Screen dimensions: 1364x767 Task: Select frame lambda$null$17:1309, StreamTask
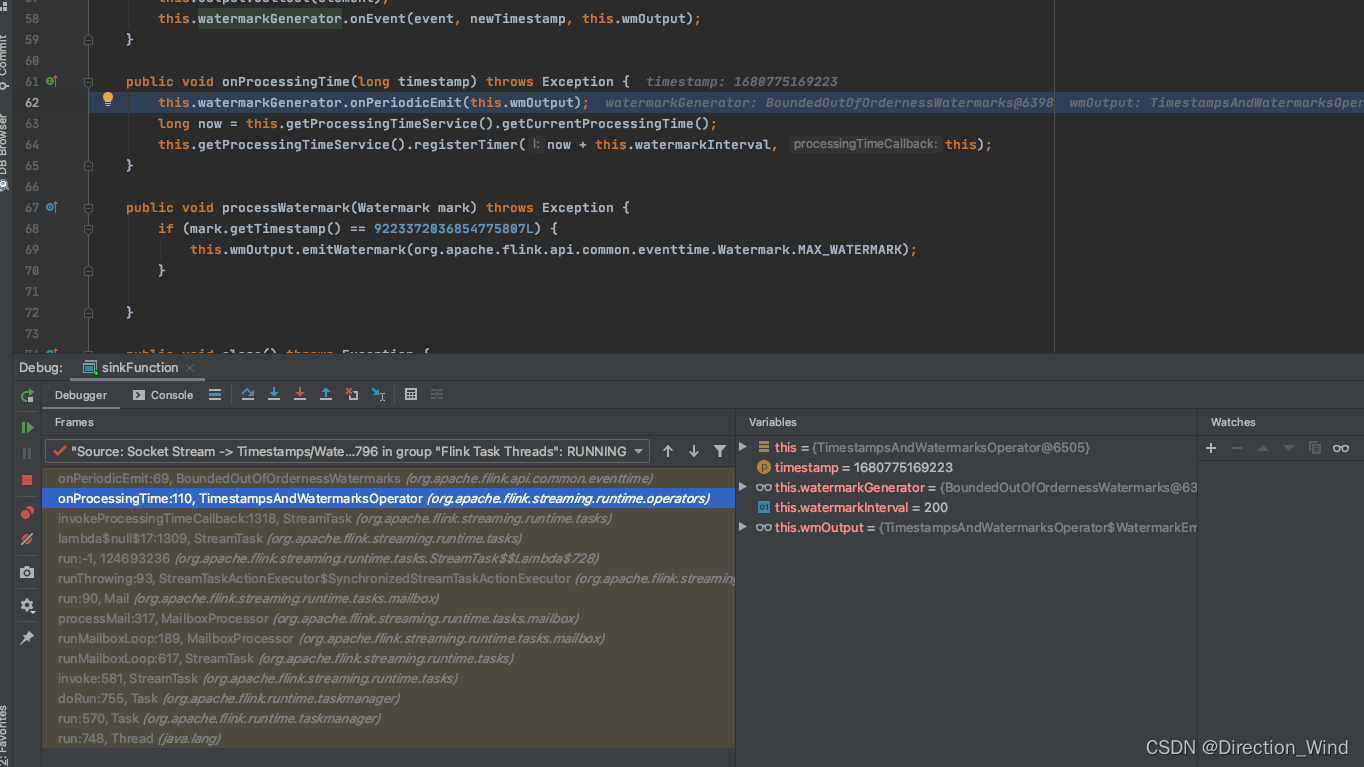388,538
